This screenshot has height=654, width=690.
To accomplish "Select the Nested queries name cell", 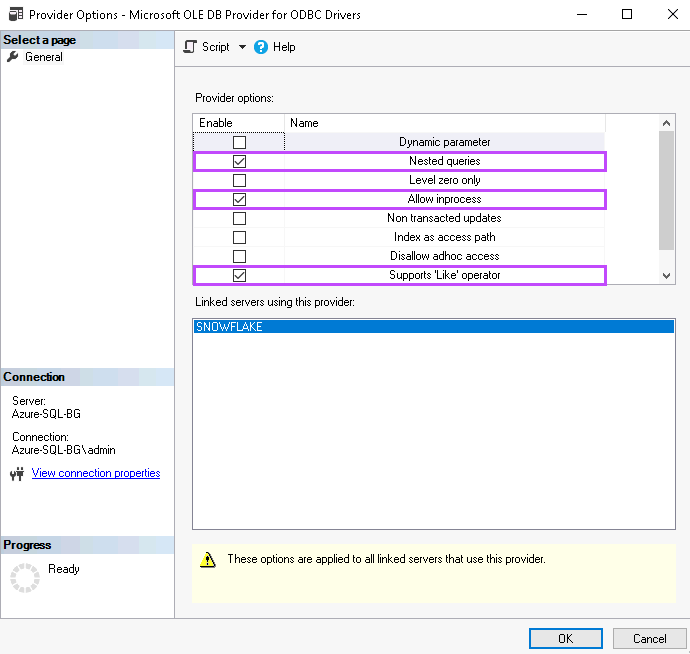I will [445, 161].
